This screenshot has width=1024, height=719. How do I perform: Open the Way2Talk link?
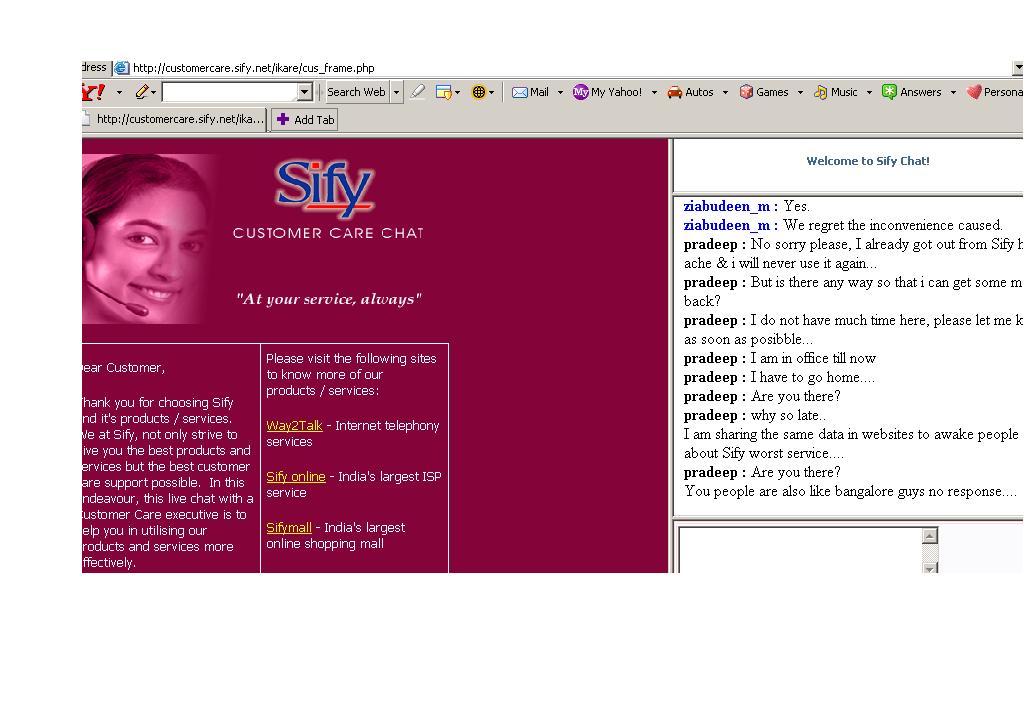pos(294,426)
